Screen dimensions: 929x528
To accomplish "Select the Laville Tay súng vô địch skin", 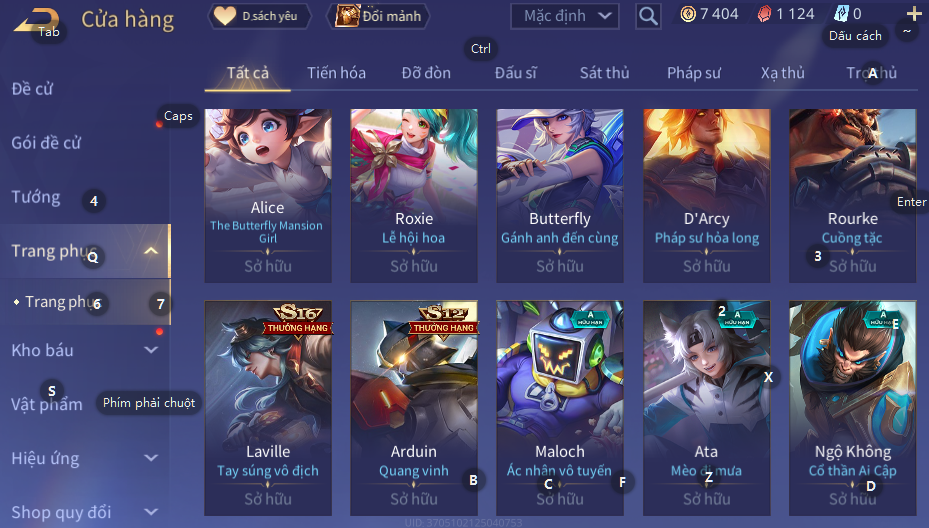I will [x=268, y=408].
